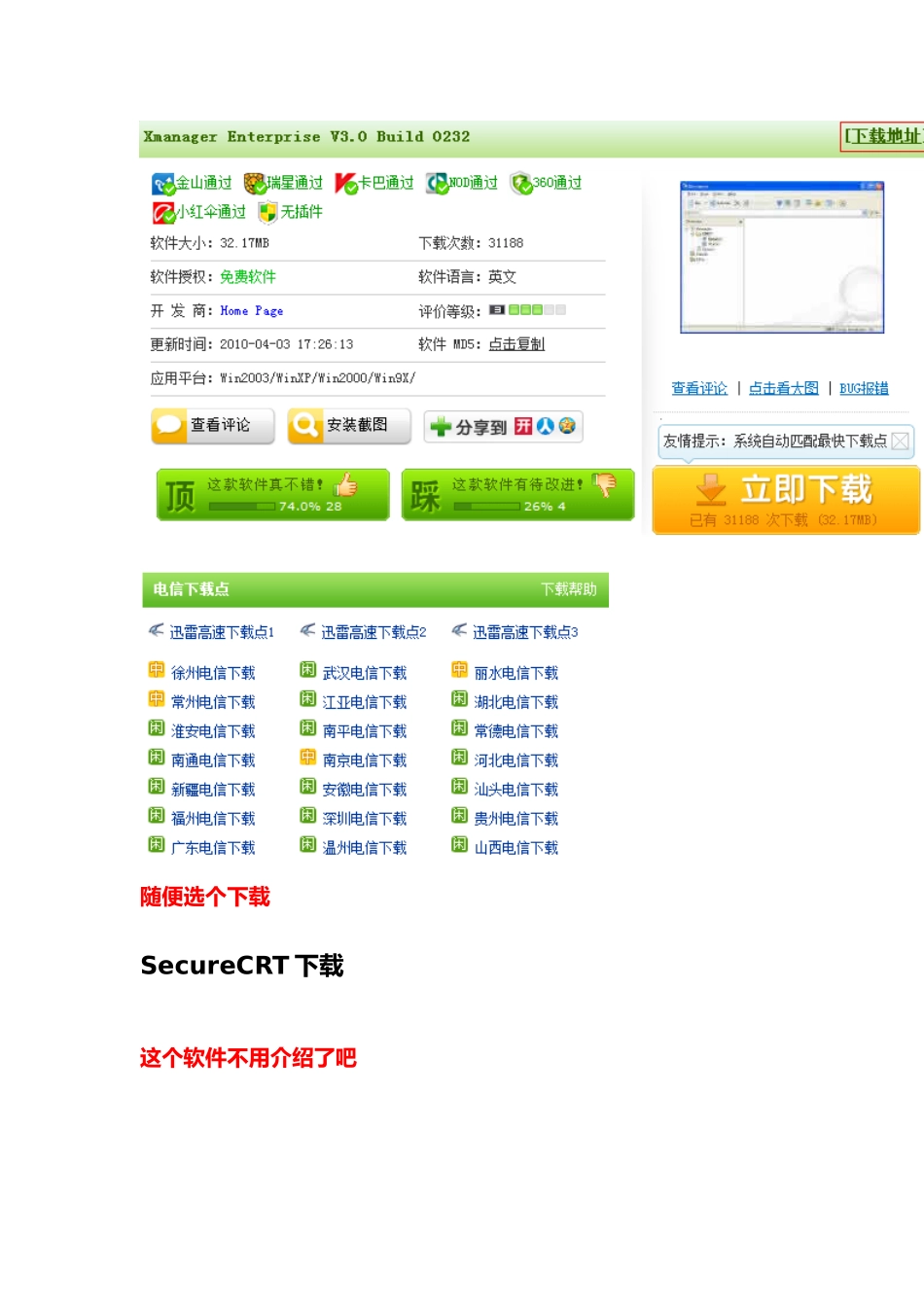The image size is (924, 1307).
Task: Click 河北电信下载 link
Action: [x=516, y=760]
